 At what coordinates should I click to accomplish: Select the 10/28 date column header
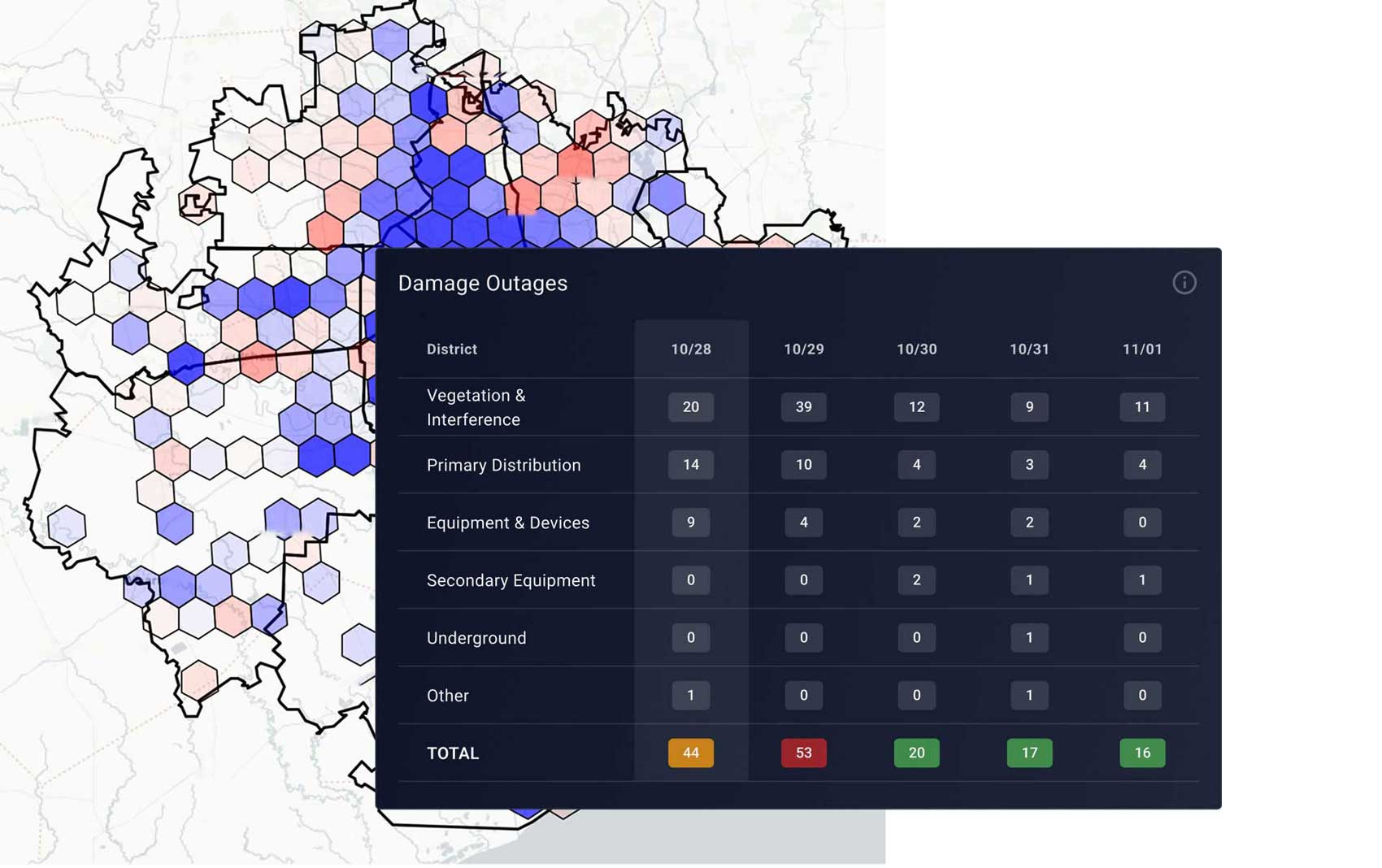pyautogui.click(x=690, y=349)
